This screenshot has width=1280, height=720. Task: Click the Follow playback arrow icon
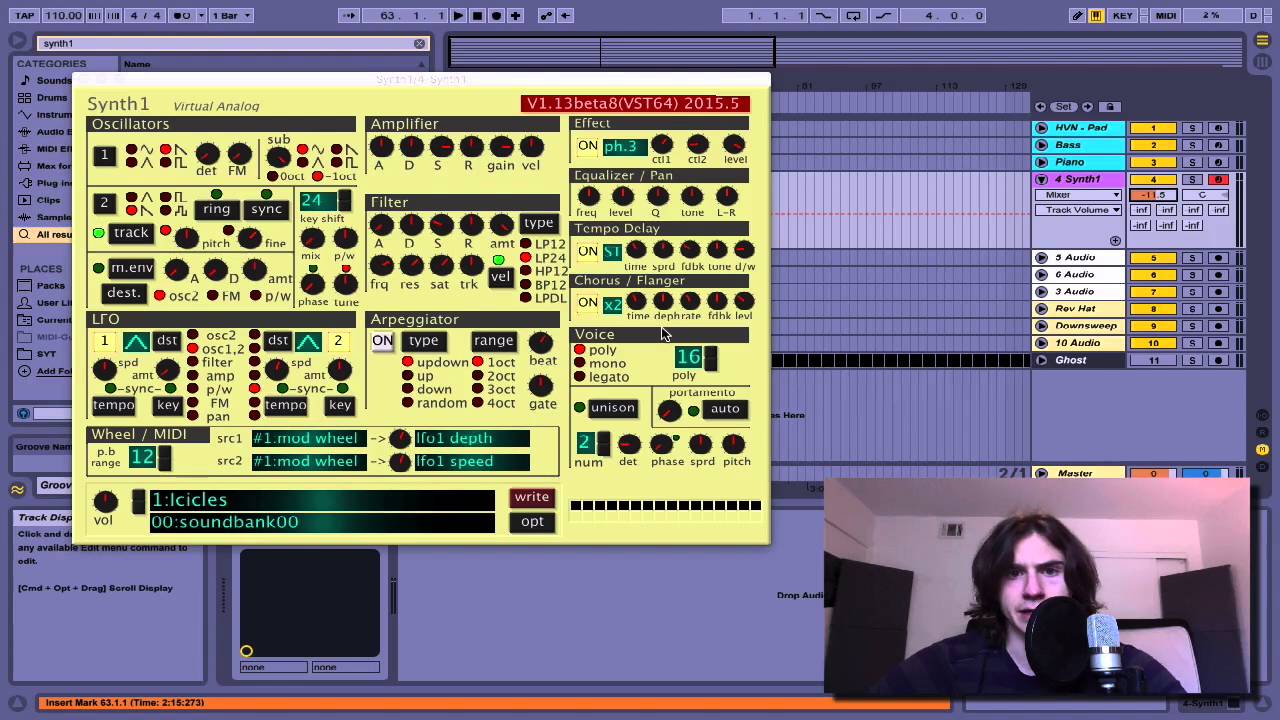tap(348, 15)
